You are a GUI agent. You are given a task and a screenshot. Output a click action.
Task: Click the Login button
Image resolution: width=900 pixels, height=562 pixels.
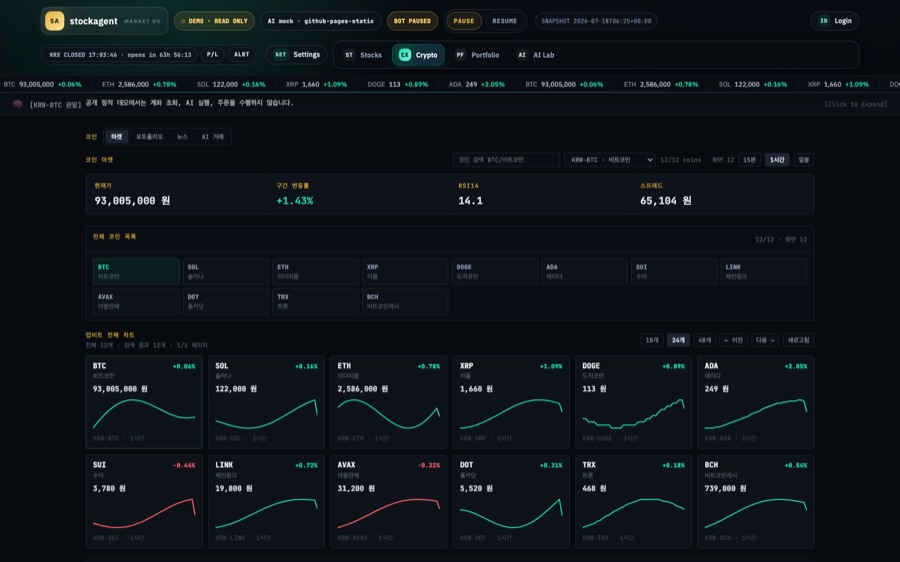835,21
